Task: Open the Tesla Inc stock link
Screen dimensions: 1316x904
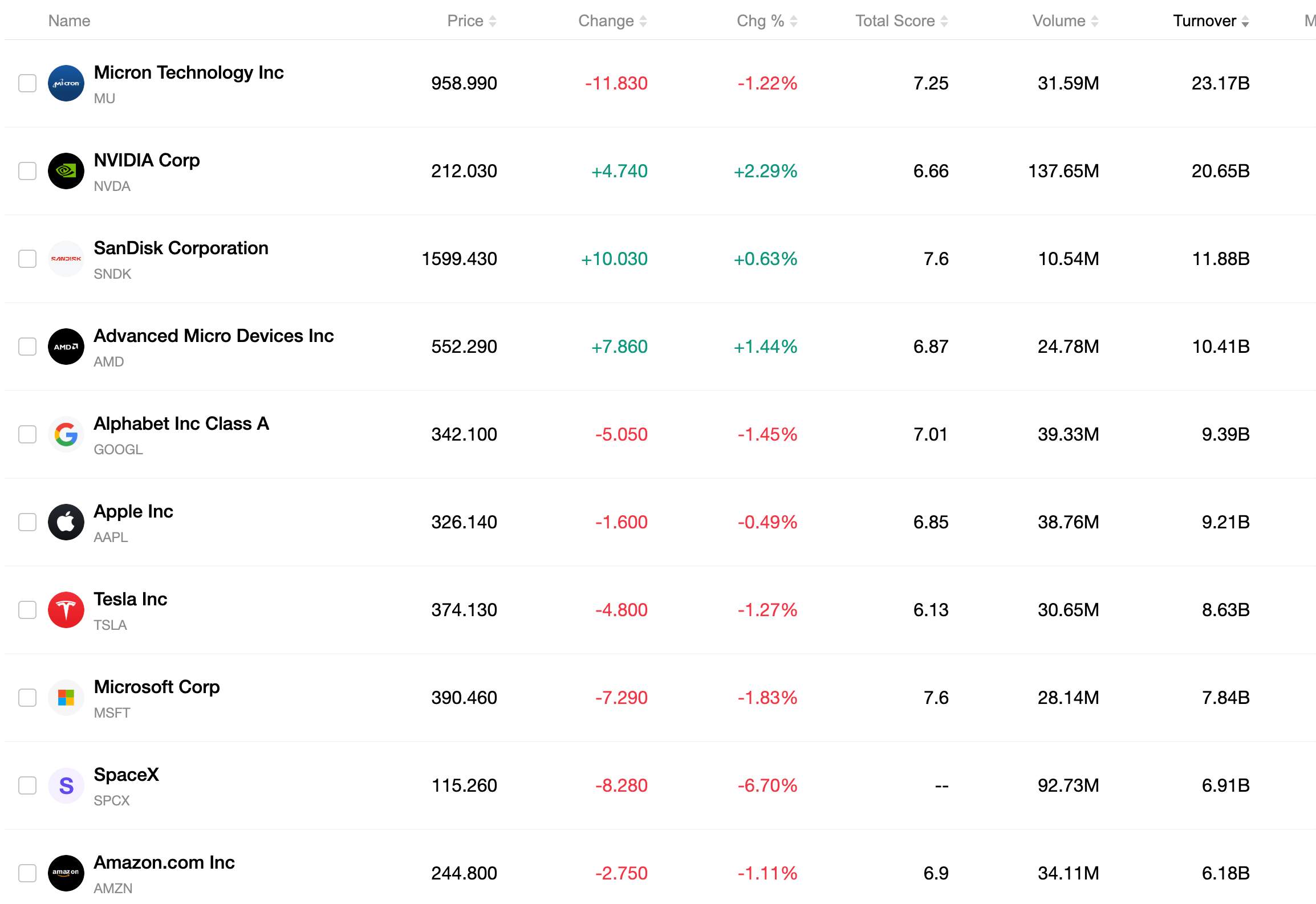Action: click(131, 599)
